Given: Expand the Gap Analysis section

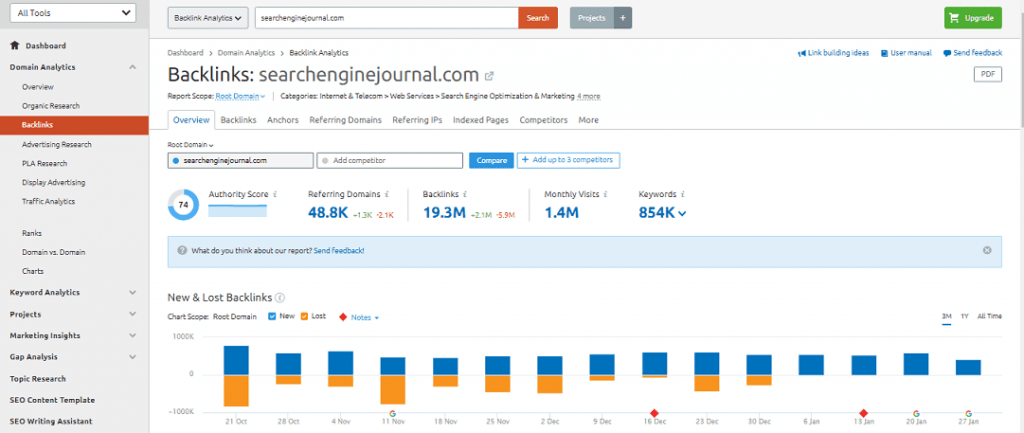Looking at the screenshot, I should coord(133,357).
